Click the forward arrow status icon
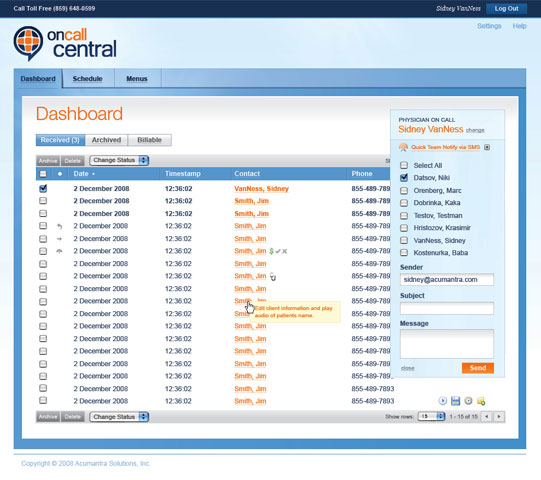This screenshot has height=480, width=541. (x=59, y=239)
